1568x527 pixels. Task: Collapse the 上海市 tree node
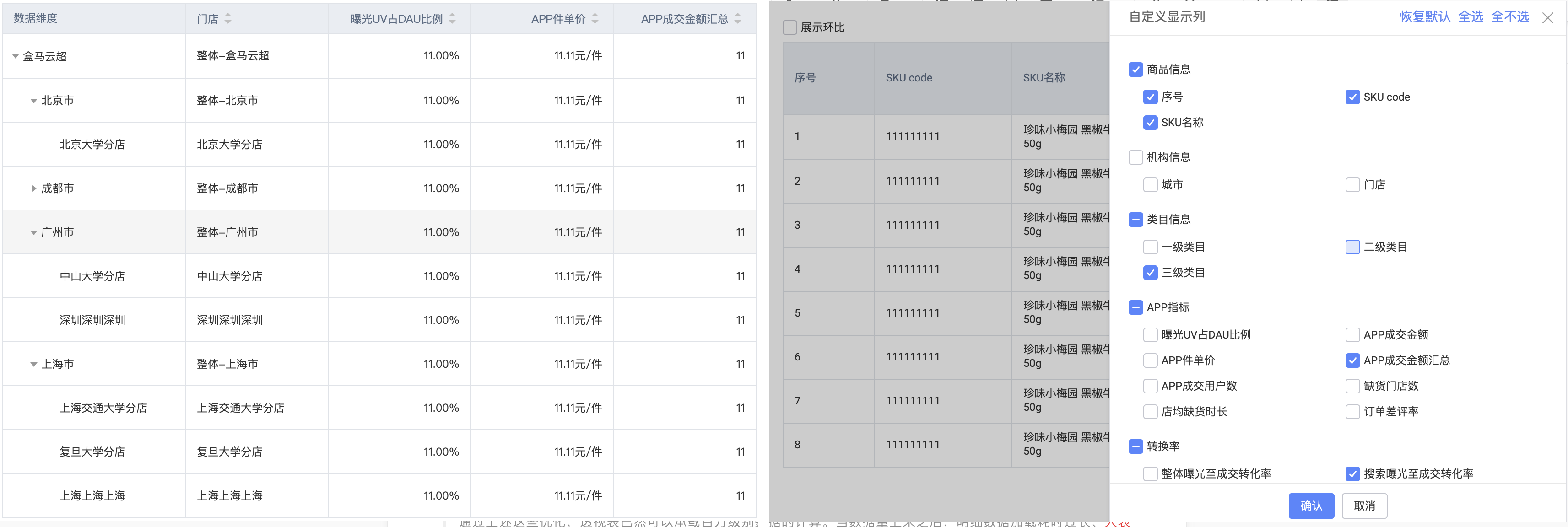click(x=34, y=363)
